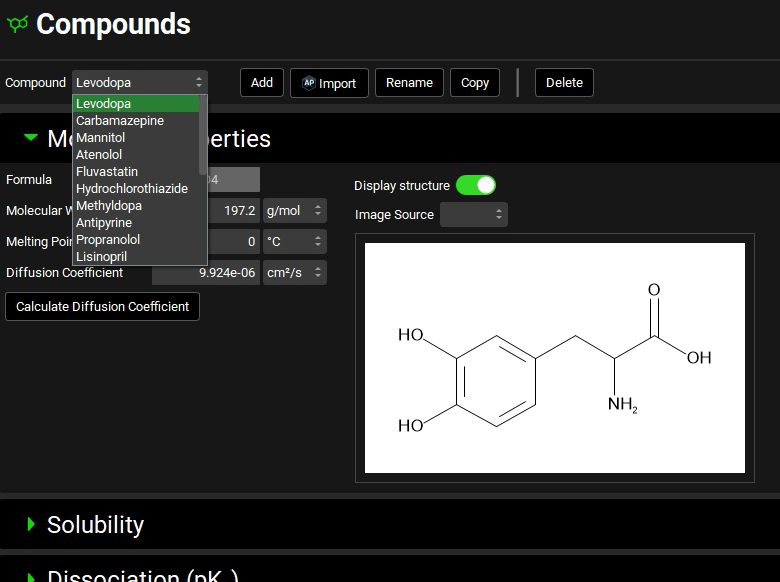Click the Import button
Image resolution: width=780 pixels, height=582 pixels.
(x=329, y=83)
